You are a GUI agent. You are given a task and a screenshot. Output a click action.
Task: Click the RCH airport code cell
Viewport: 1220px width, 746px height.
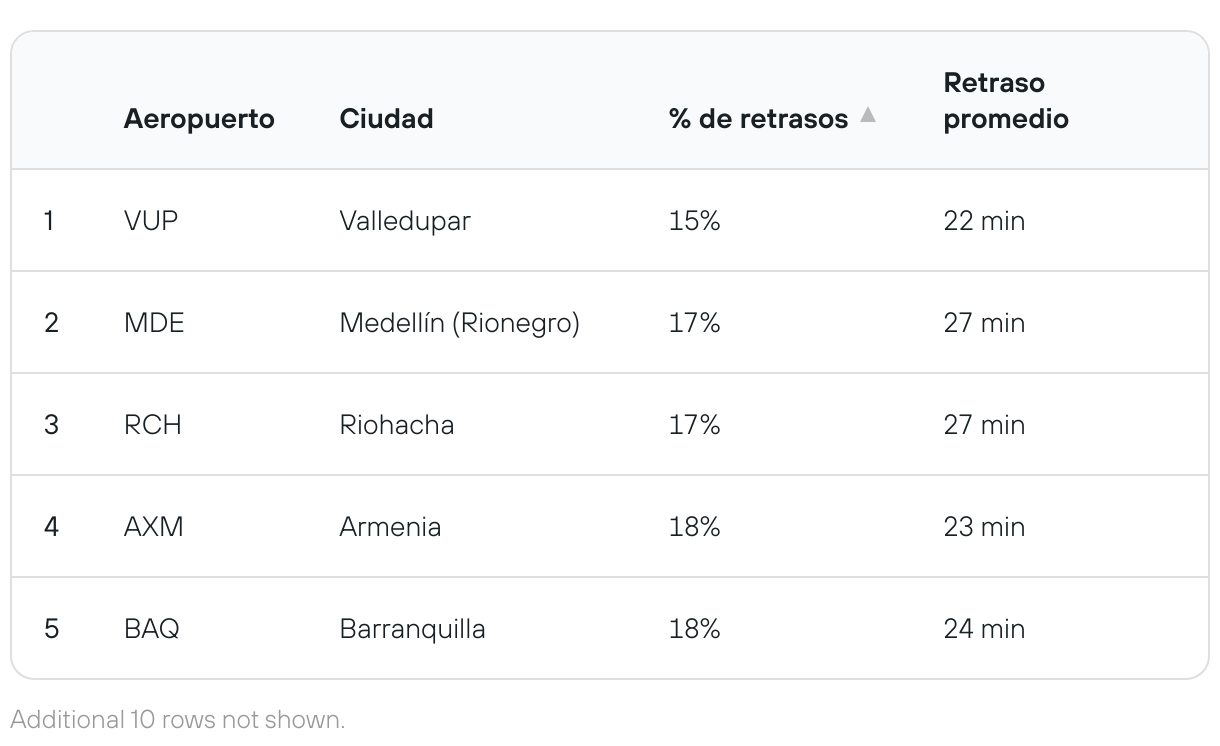point(152,425)
